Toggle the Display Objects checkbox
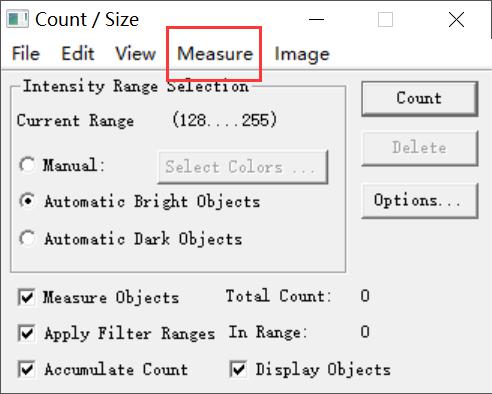The image size is (492, 394). (x=238, y=369)
